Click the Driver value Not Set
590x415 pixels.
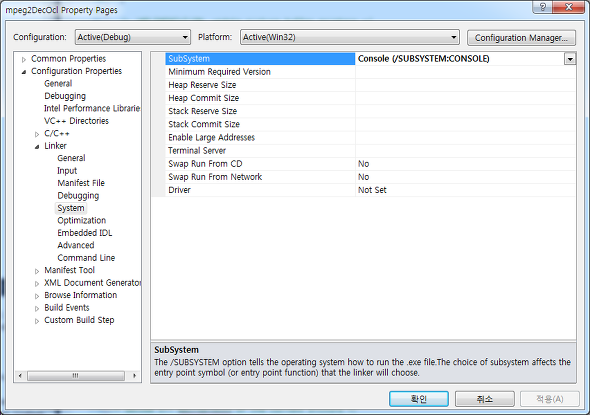click(x=372, y=190)
